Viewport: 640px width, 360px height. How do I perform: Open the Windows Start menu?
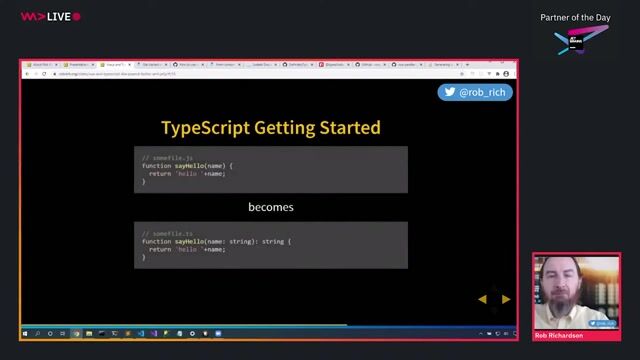click(x=25, y=333)
